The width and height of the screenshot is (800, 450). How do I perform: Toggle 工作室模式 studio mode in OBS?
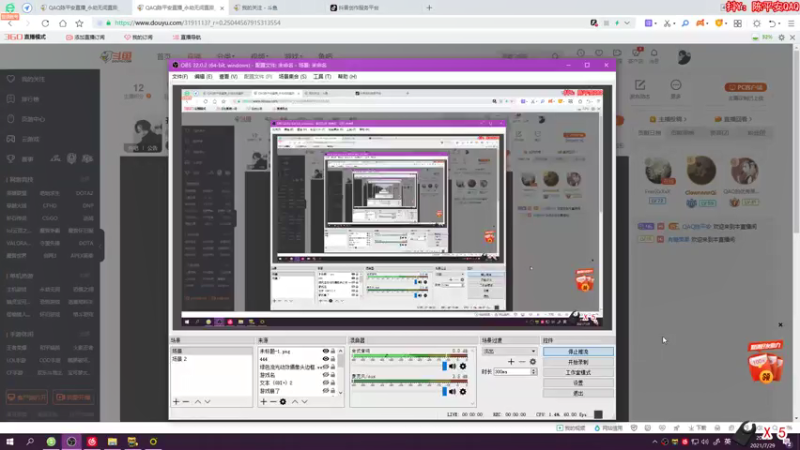tap(578, 372)
